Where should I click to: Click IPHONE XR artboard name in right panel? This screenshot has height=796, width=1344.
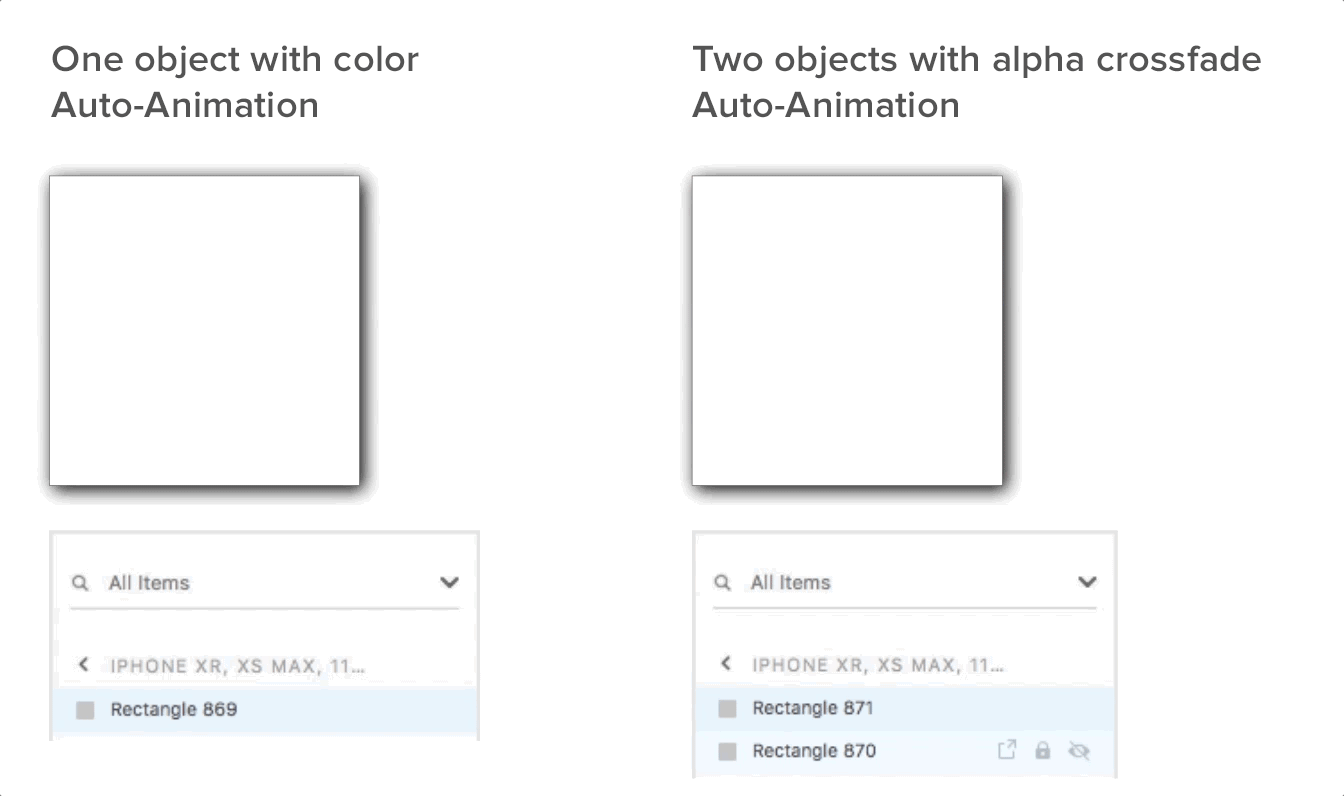pos(877,665)
